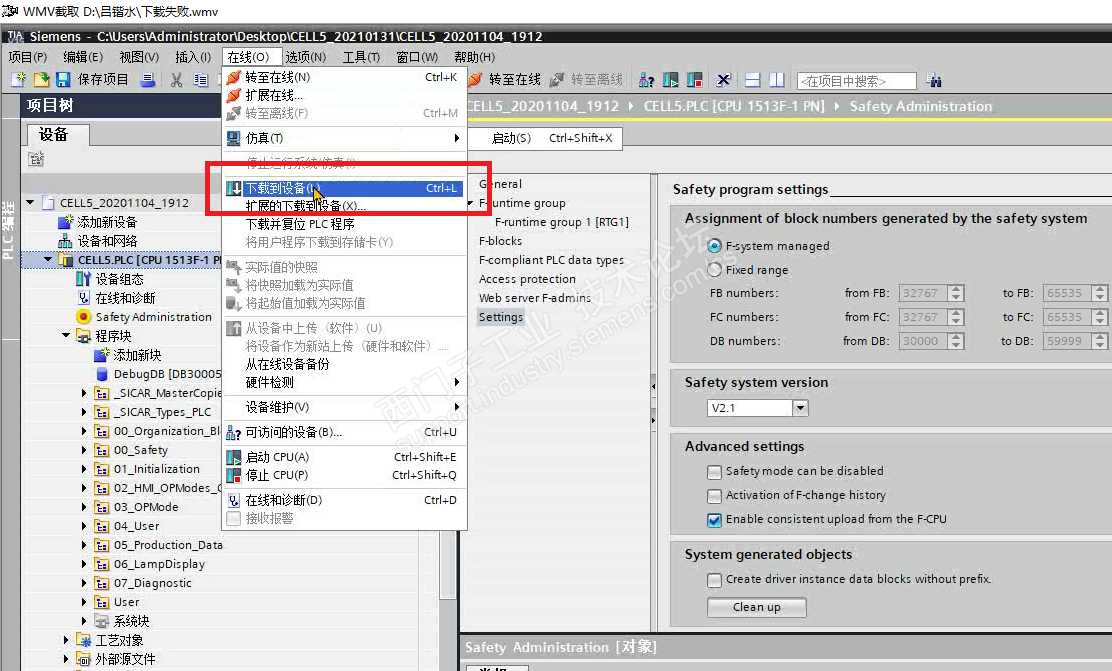1112x671 pixels.
Task: Select Settings in the navigation list
Action: (x=501, y=317)
